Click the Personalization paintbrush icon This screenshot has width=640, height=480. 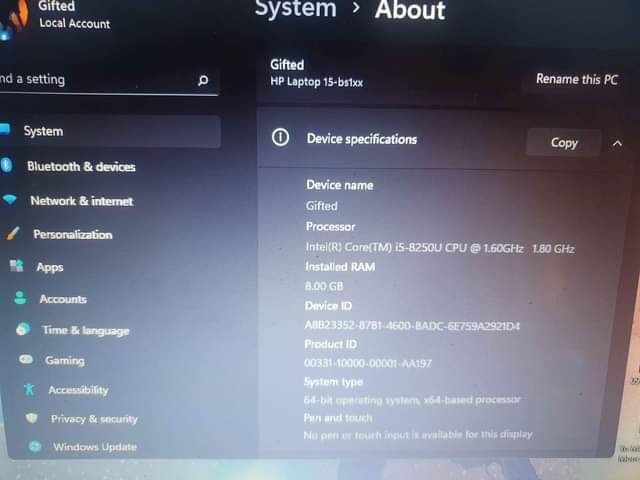point(13,234)
